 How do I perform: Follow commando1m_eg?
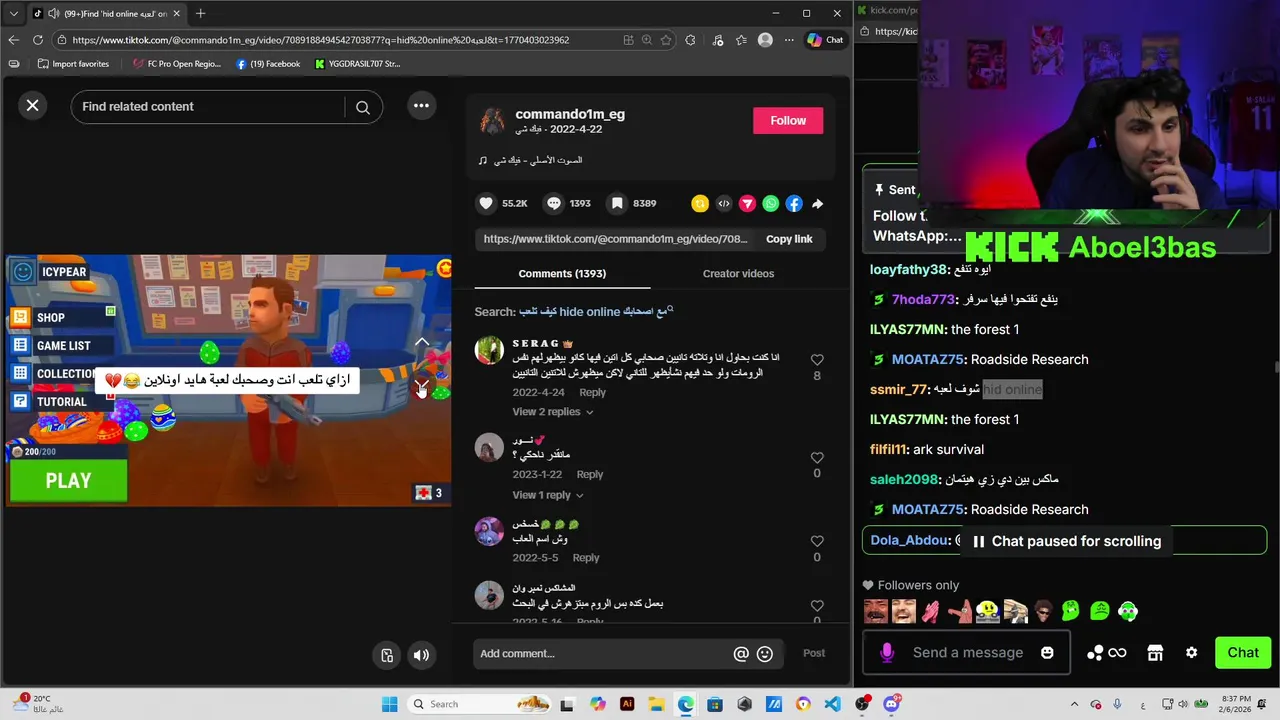click(x=788, y=120)
